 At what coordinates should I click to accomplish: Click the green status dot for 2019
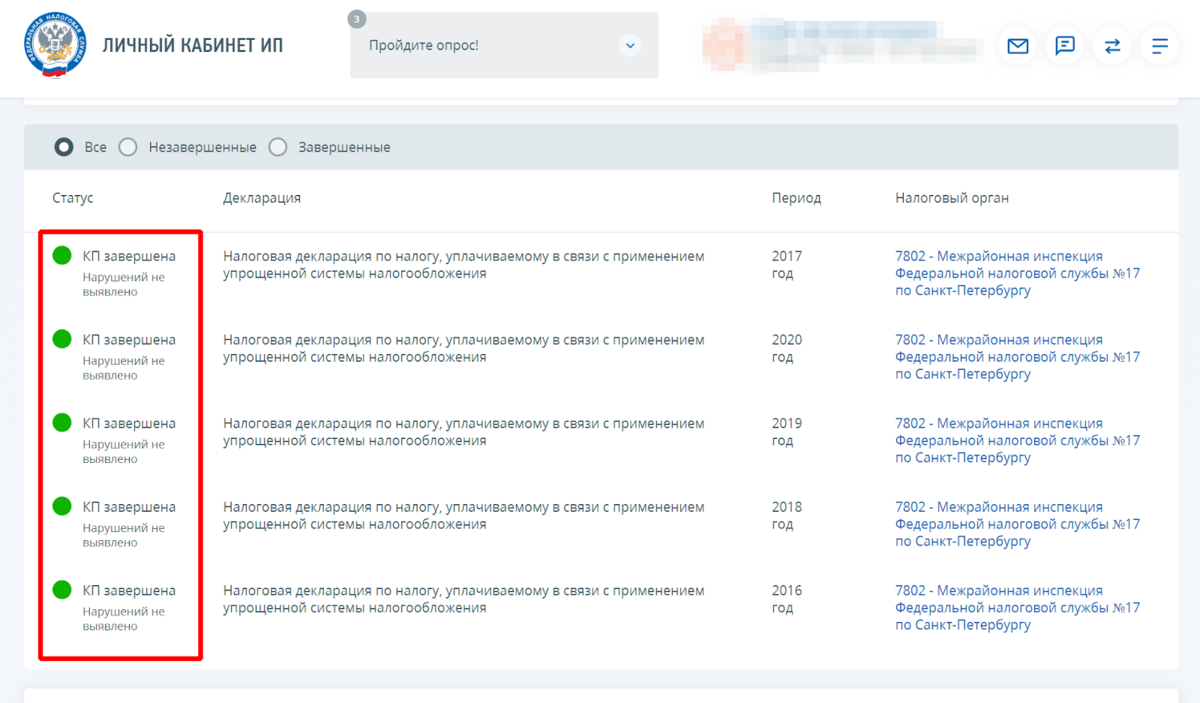[63, 423]
